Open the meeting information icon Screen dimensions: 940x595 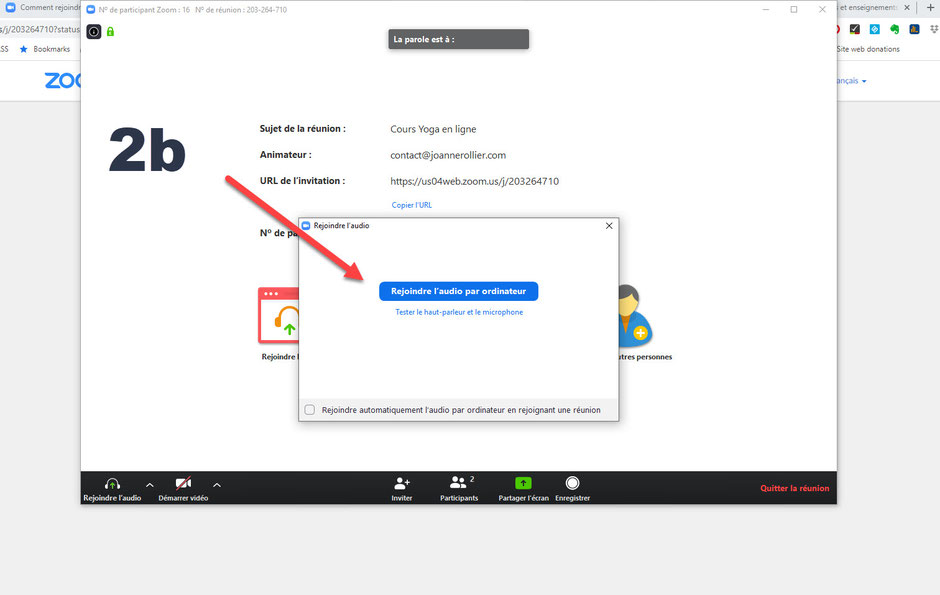tap(94, 32)
